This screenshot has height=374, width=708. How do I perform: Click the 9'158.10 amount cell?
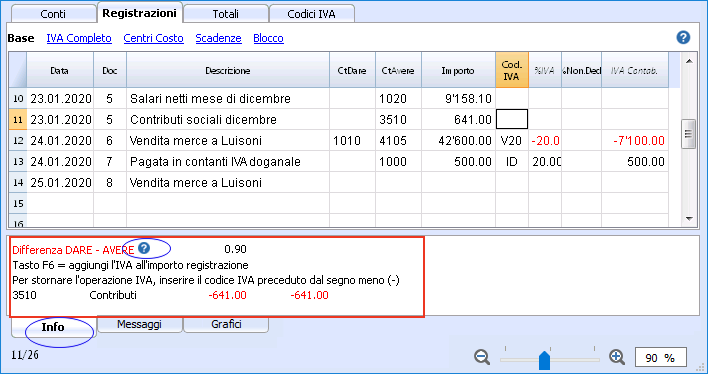(458, 98)
